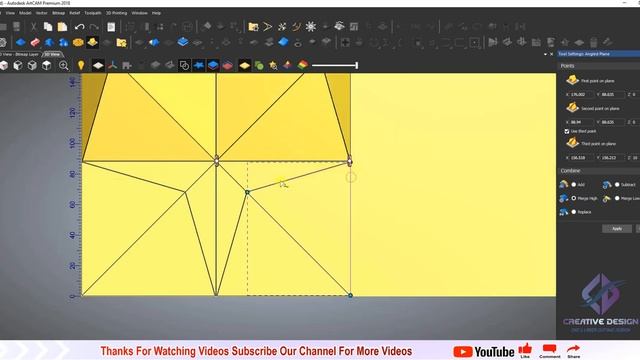The width and height of the screenshot is (640, 360).
Task: Click the blue relief shape icon
Action: point(20,42)
